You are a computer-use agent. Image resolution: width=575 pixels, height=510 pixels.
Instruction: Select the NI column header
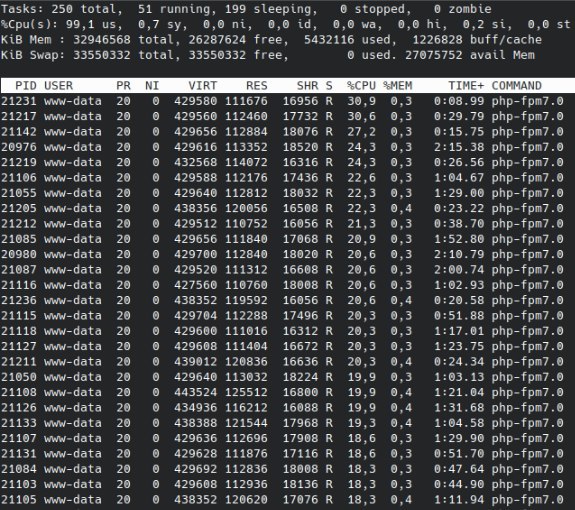pyautogui.click(x=152, y=85)
